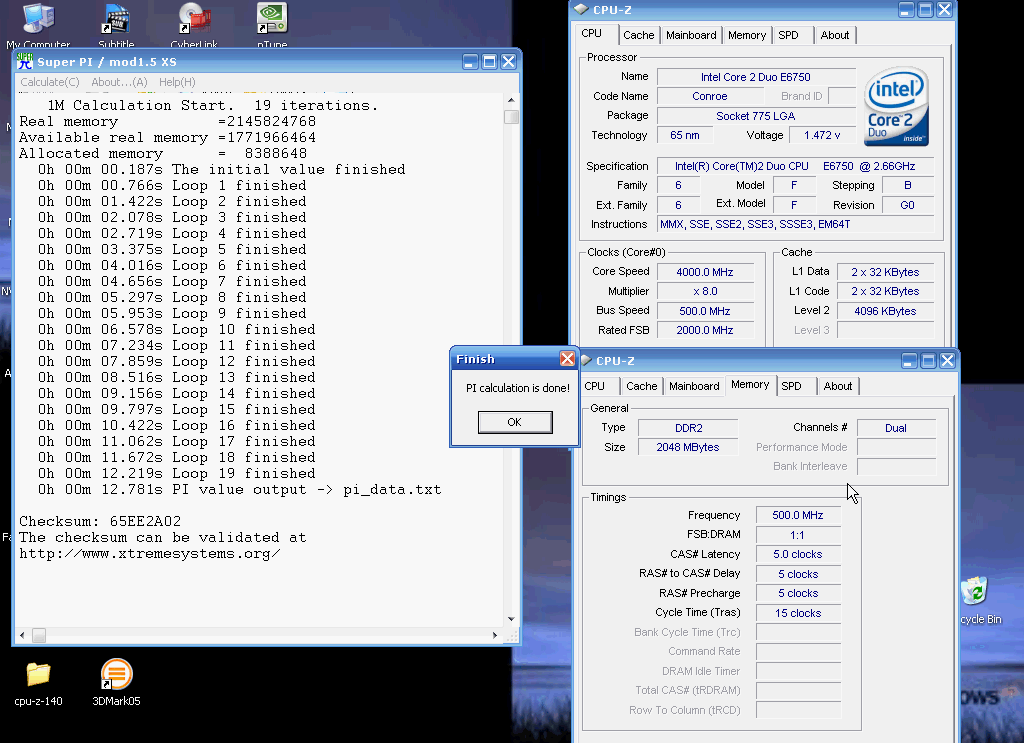The image size is (1024, 743).
Task: Launch the nTune desktop shortcut
Action: (x=272, y=18)
